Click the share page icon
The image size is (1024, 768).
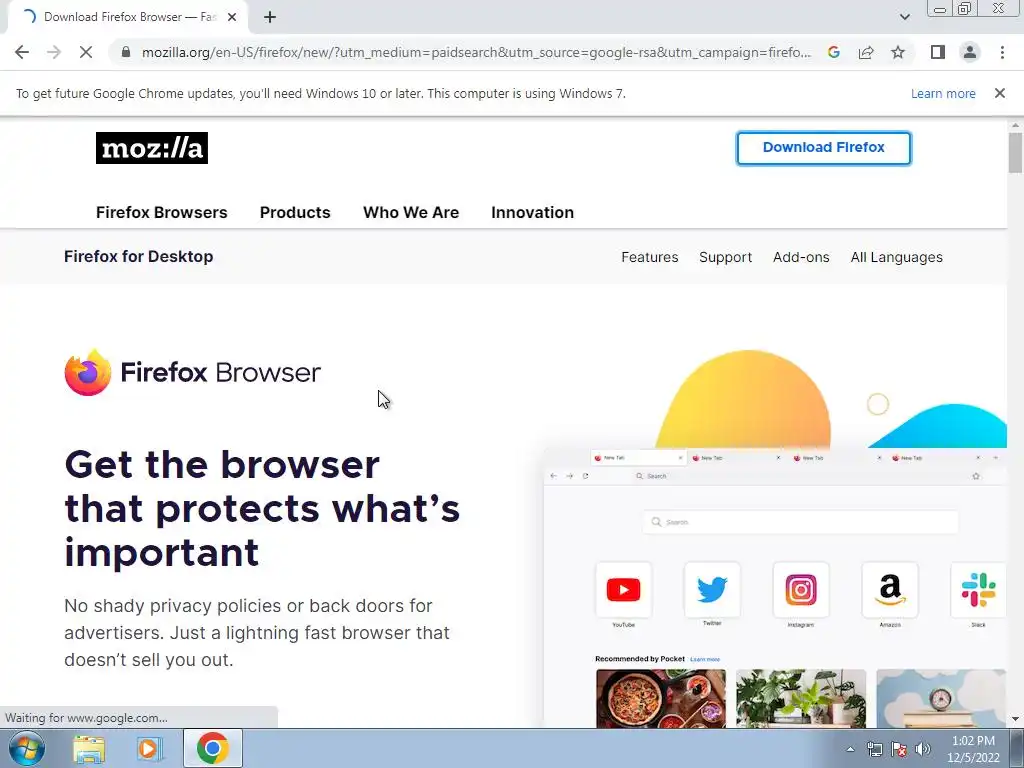866,52
